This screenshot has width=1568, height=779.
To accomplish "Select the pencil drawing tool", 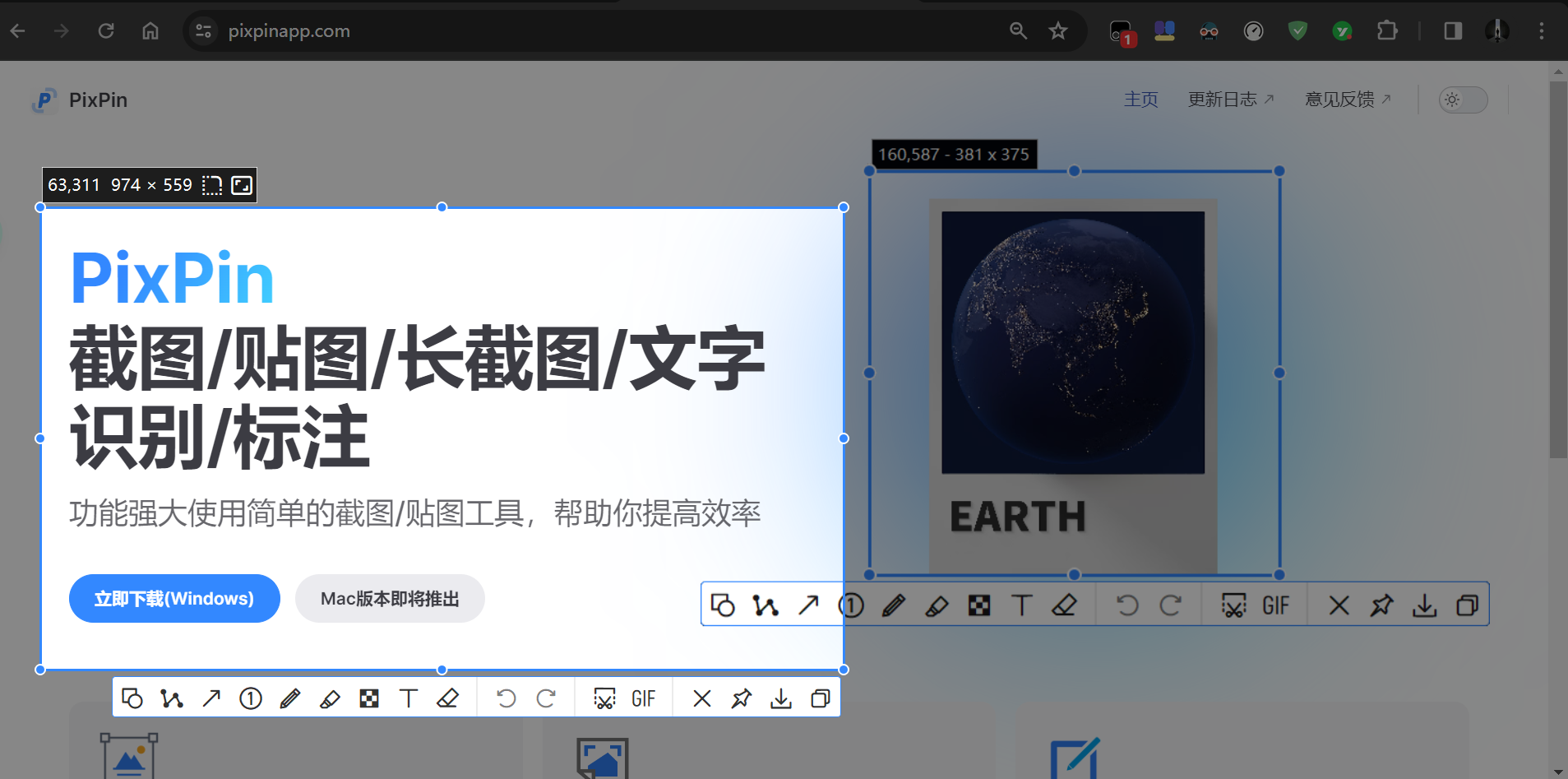I will (x=289, y=698).
